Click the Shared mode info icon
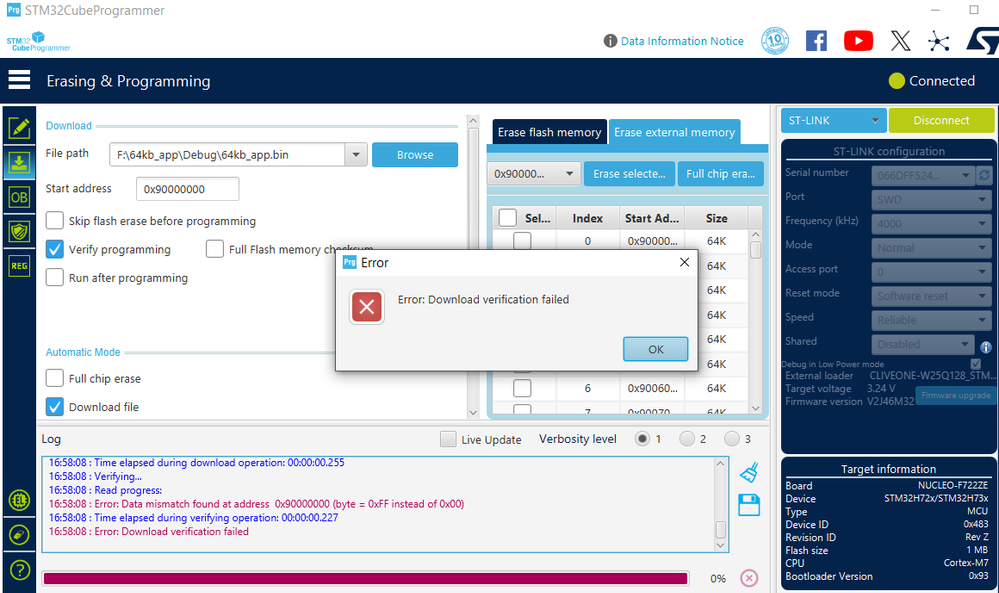 click(986, 347)
